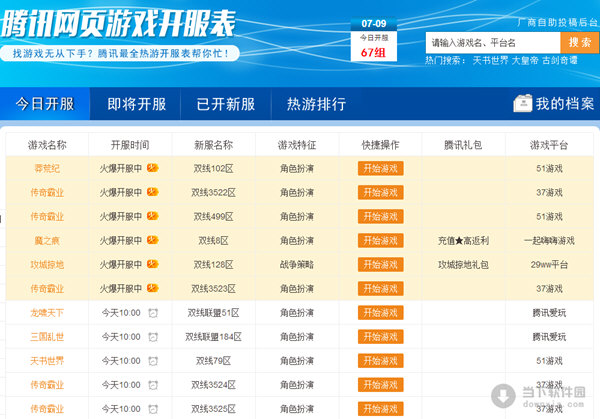The width and height of the screenshot is (600, 419).
Task: Click 战争策略 feature cell
Action: pos(297,265)
